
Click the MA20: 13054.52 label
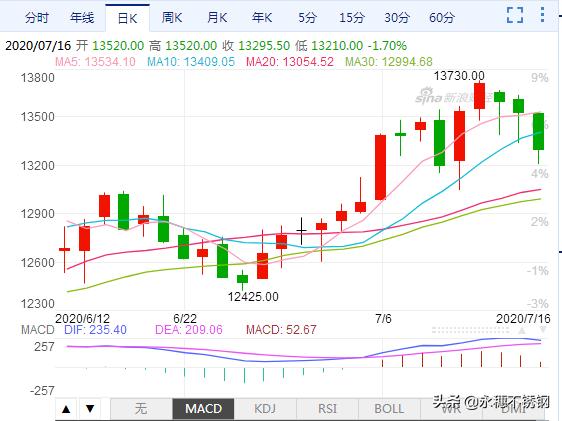tap(290, 62)
